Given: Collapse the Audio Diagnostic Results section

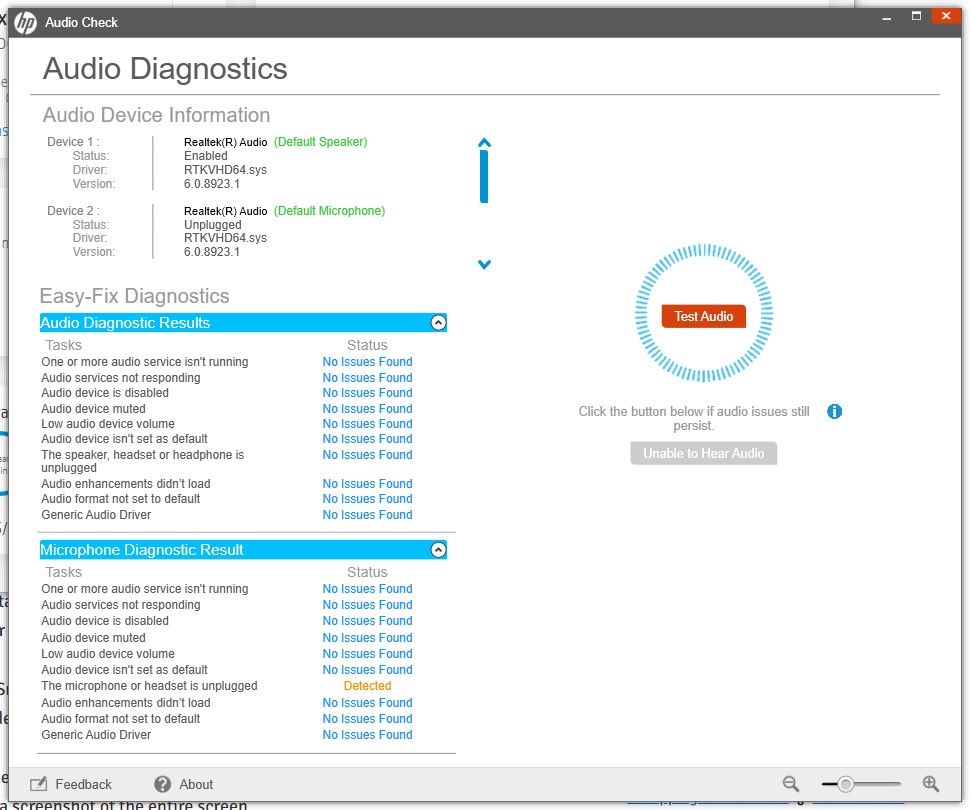Looking at the screenshot, I should [438, 322].
